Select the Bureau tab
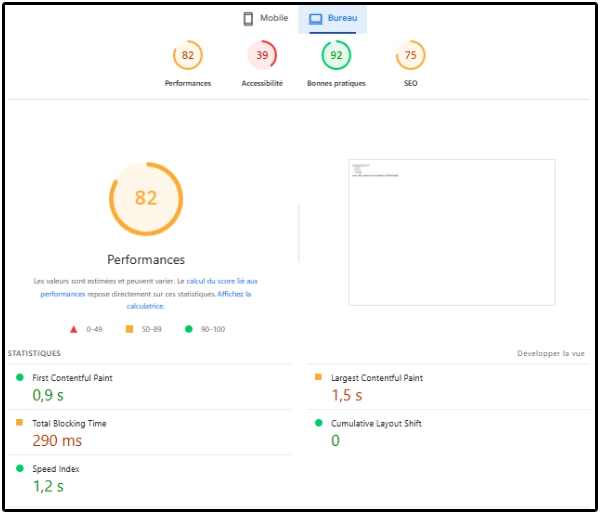 332,18
